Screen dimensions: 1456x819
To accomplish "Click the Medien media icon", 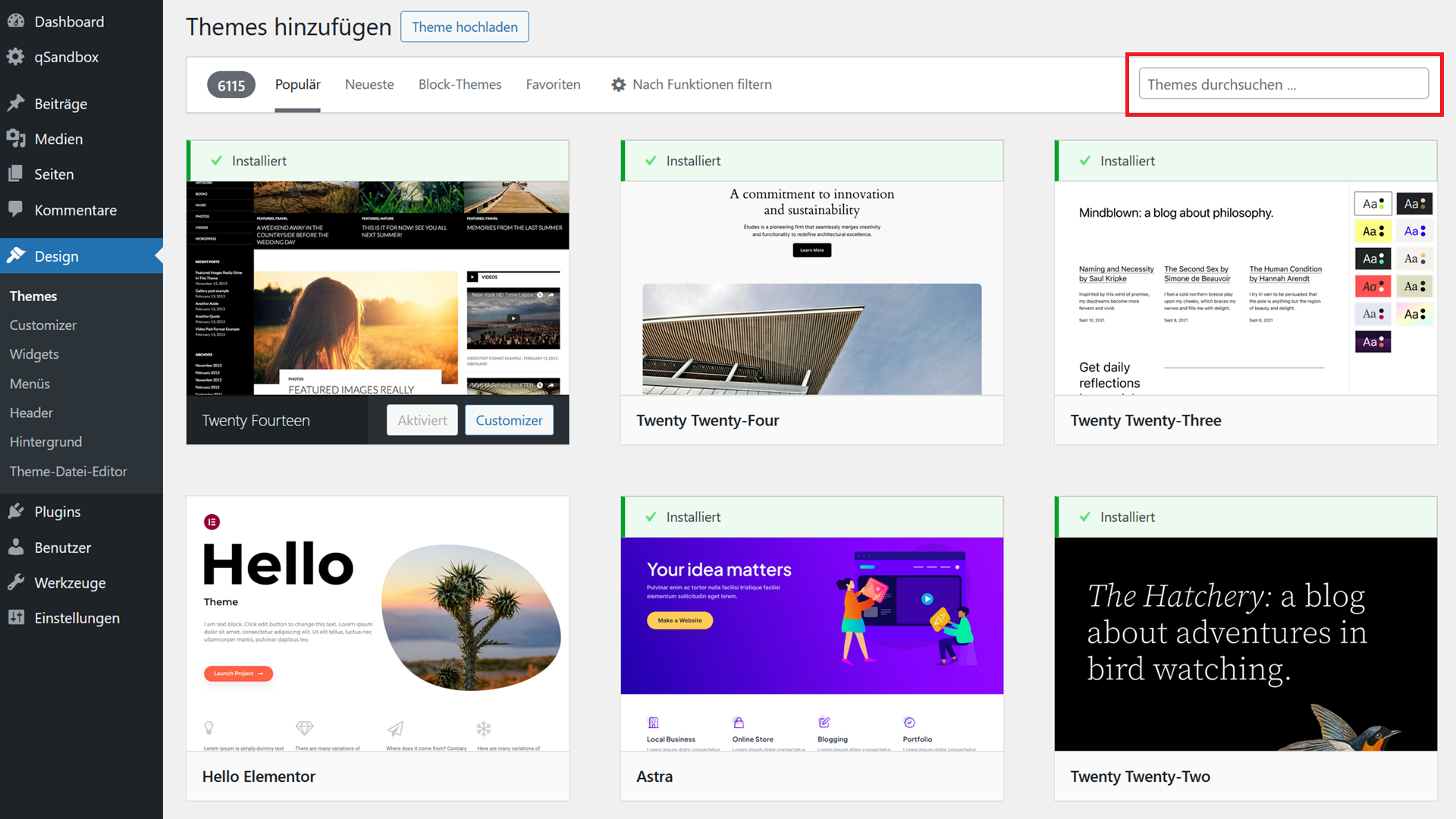I will pos(16,139).
